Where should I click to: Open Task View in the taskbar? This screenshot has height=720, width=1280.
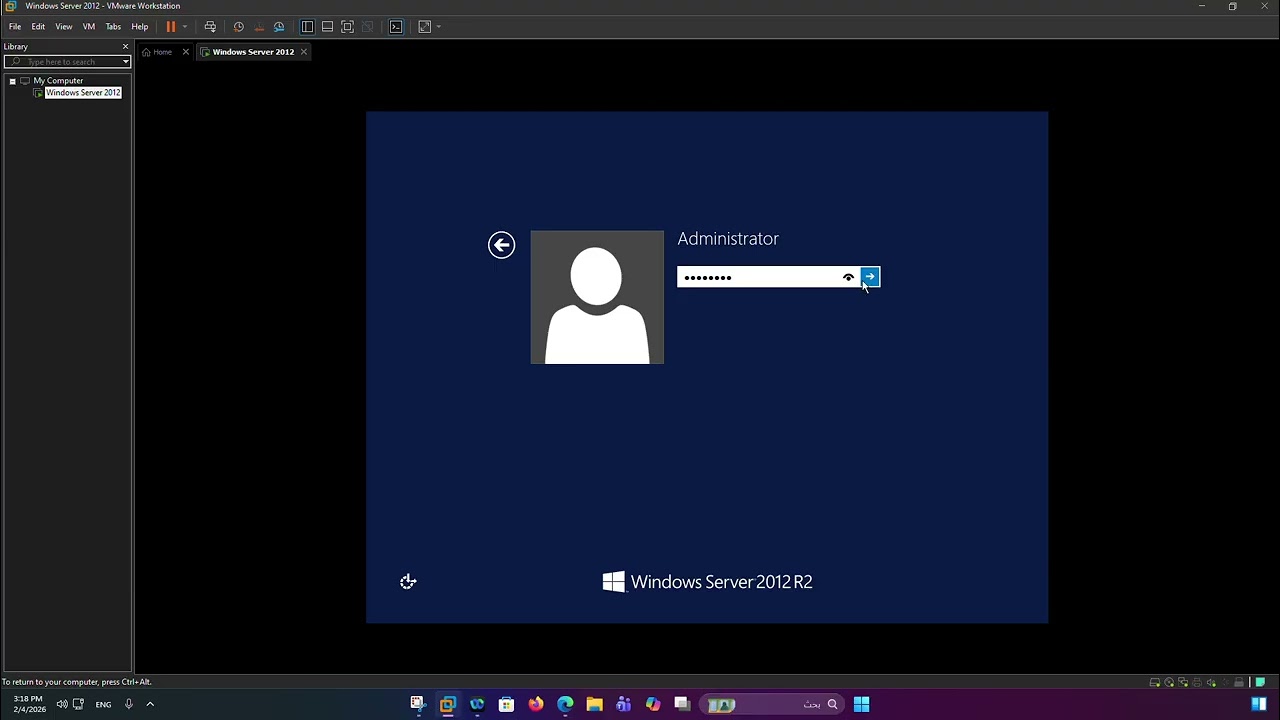pos(682,704)
